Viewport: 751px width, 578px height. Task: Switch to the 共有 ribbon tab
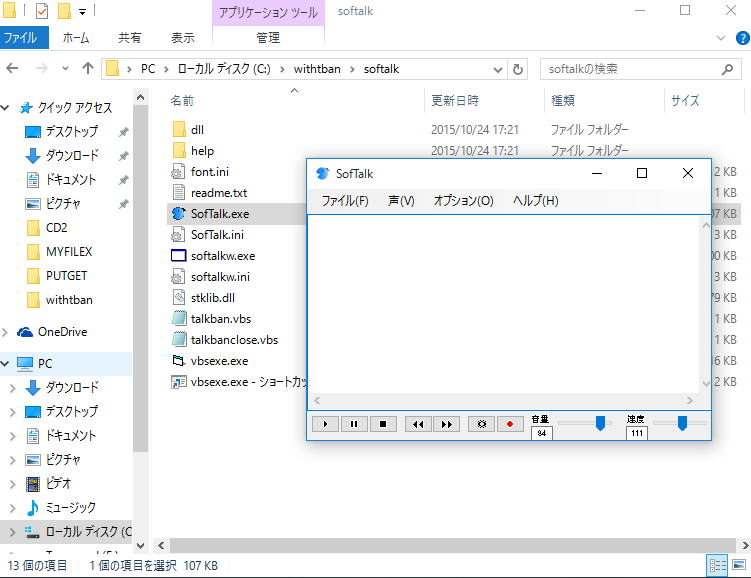point(130,38)
